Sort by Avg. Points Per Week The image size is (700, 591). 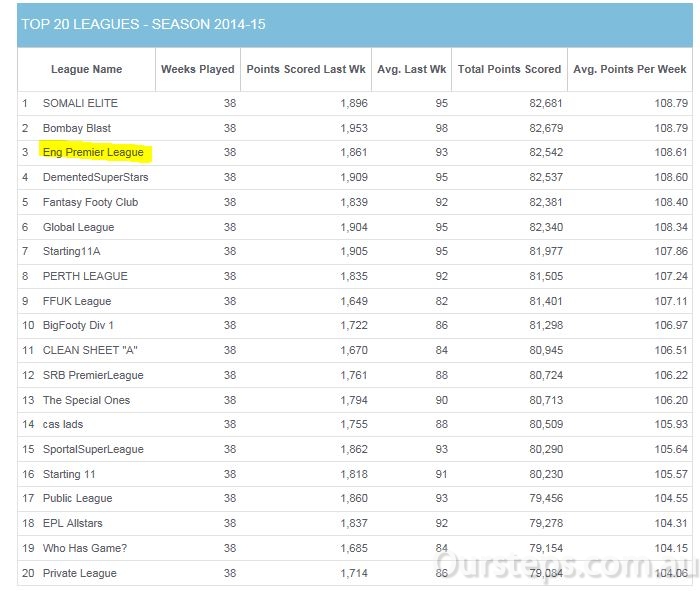pyautogui.click(x=630, y=69)
